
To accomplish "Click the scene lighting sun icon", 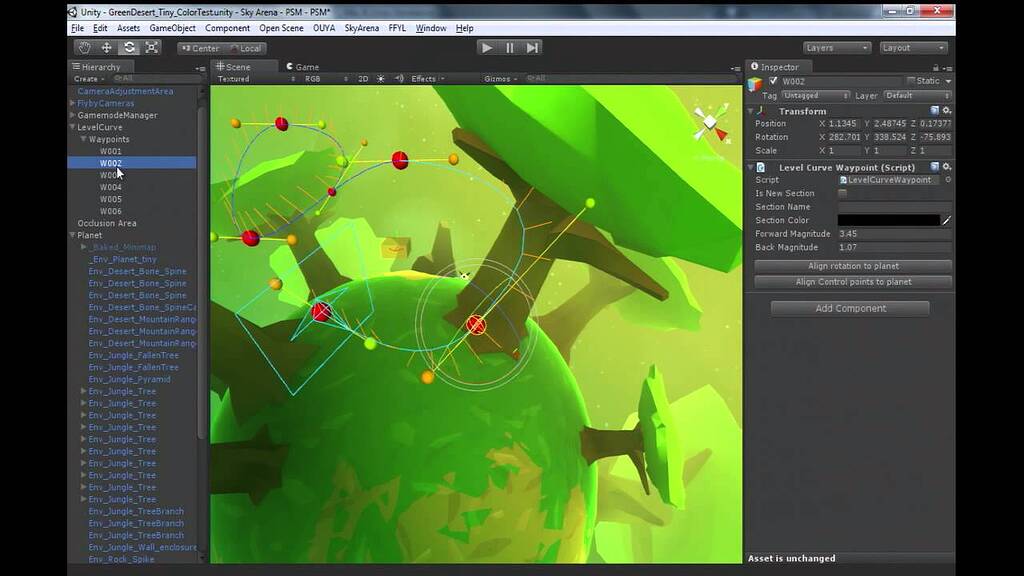I will point(380,78).
